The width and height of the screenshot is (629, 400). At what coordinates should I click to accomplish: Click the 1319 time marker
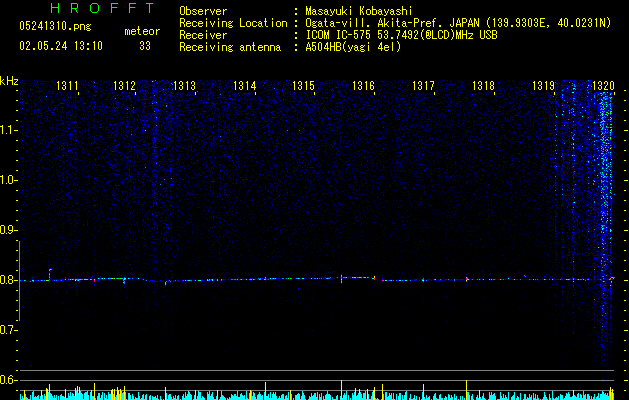coord(544,86)
